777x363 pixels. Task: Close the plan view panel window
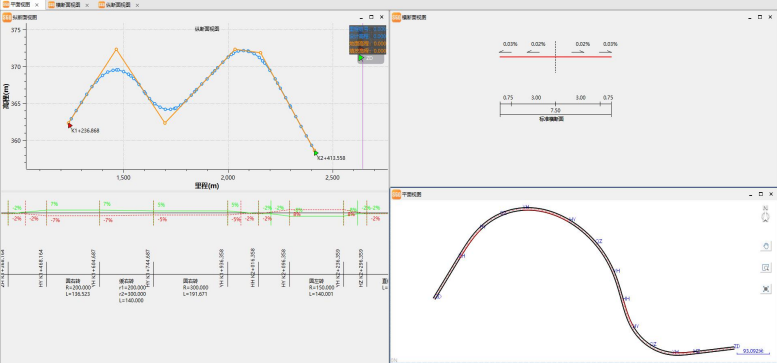[770, 194]
